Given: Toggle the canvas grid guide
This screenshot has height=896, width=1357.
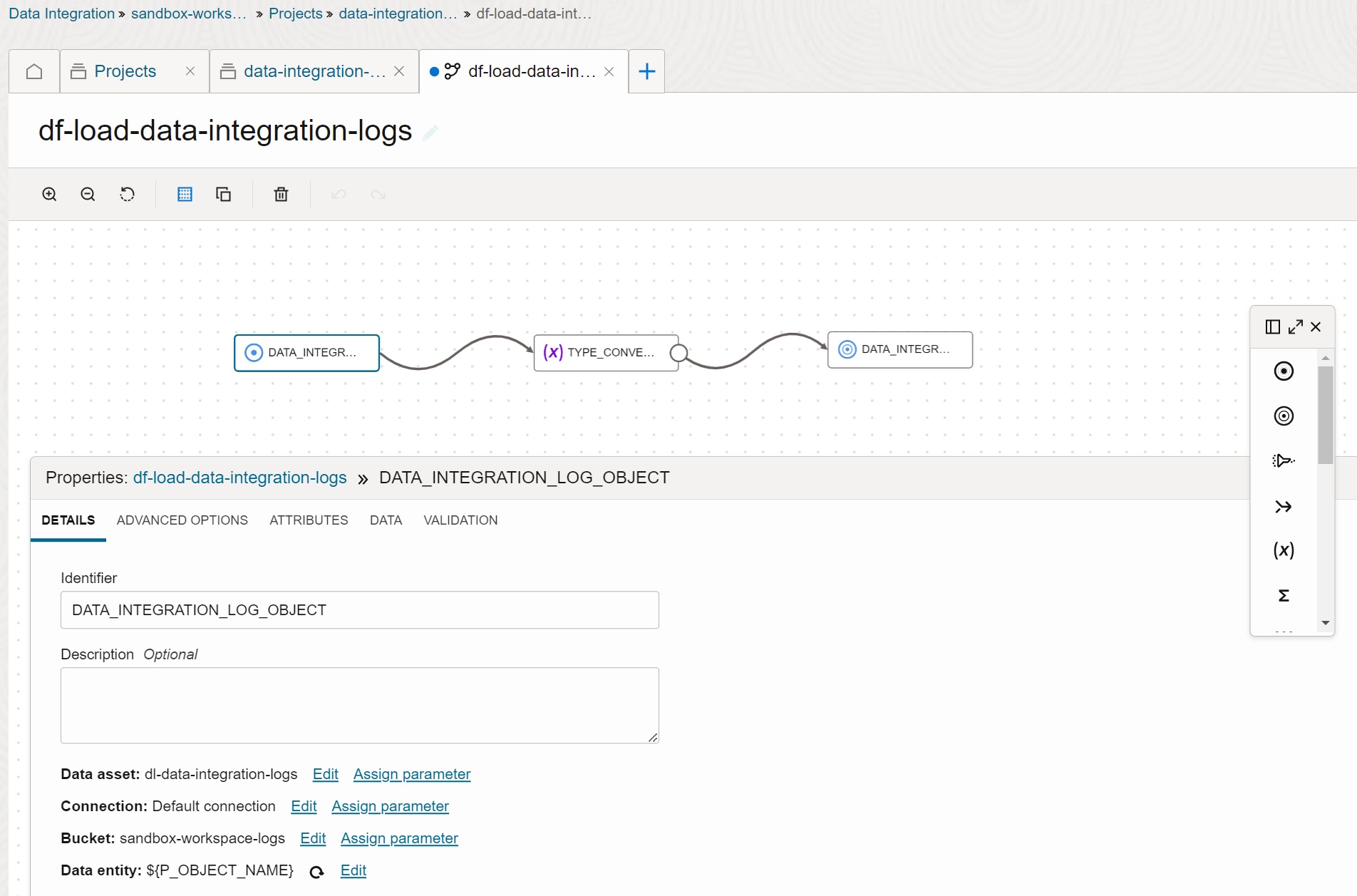Looking at the screenshot, I should coord(185,195).
